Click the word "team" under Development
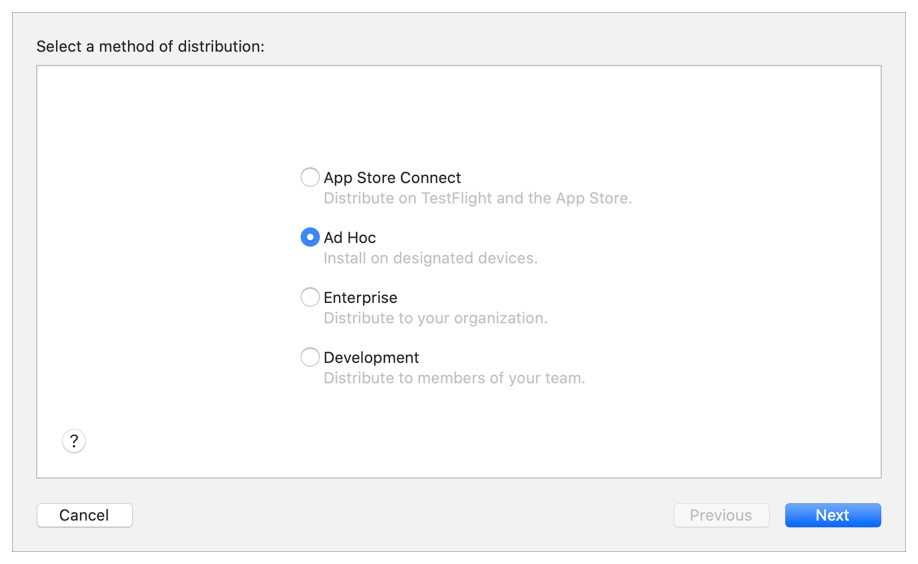The image size is (918, 564). pyautogui.click(x=563, y=378)
